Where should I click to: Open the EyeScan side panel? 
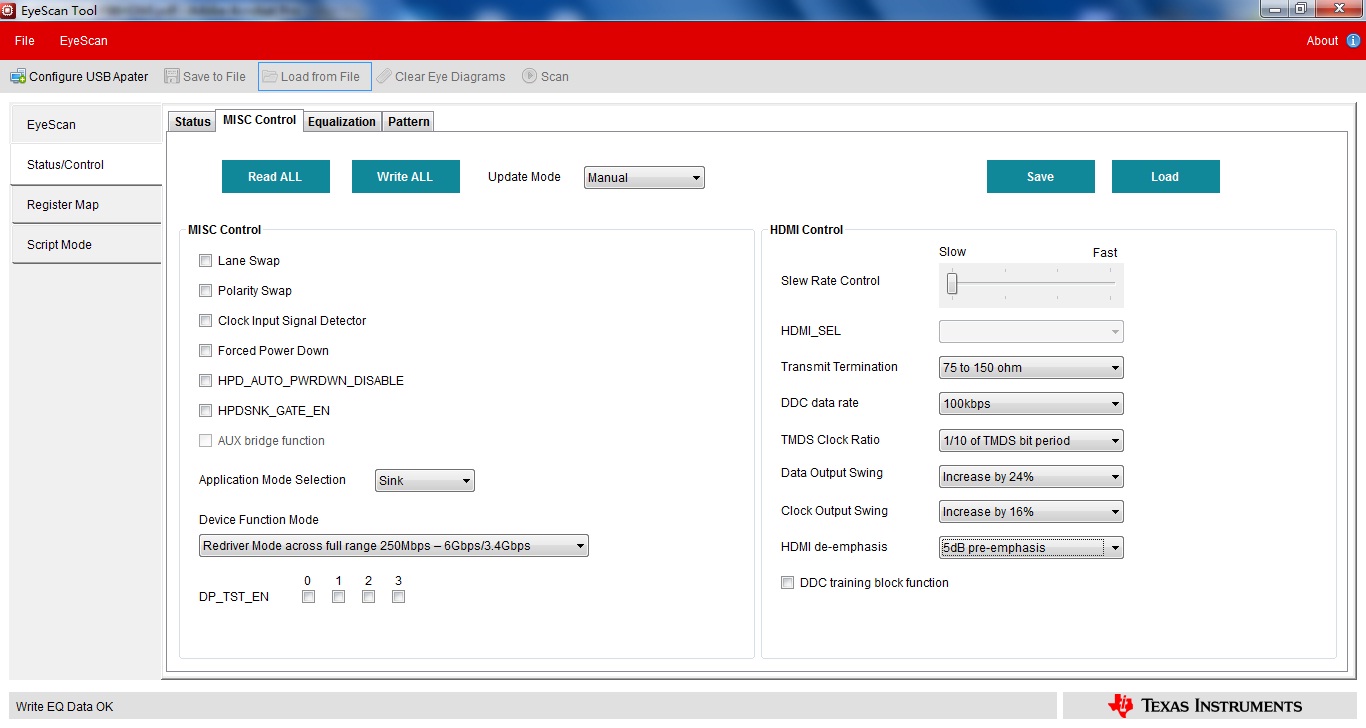coord(86,125)
